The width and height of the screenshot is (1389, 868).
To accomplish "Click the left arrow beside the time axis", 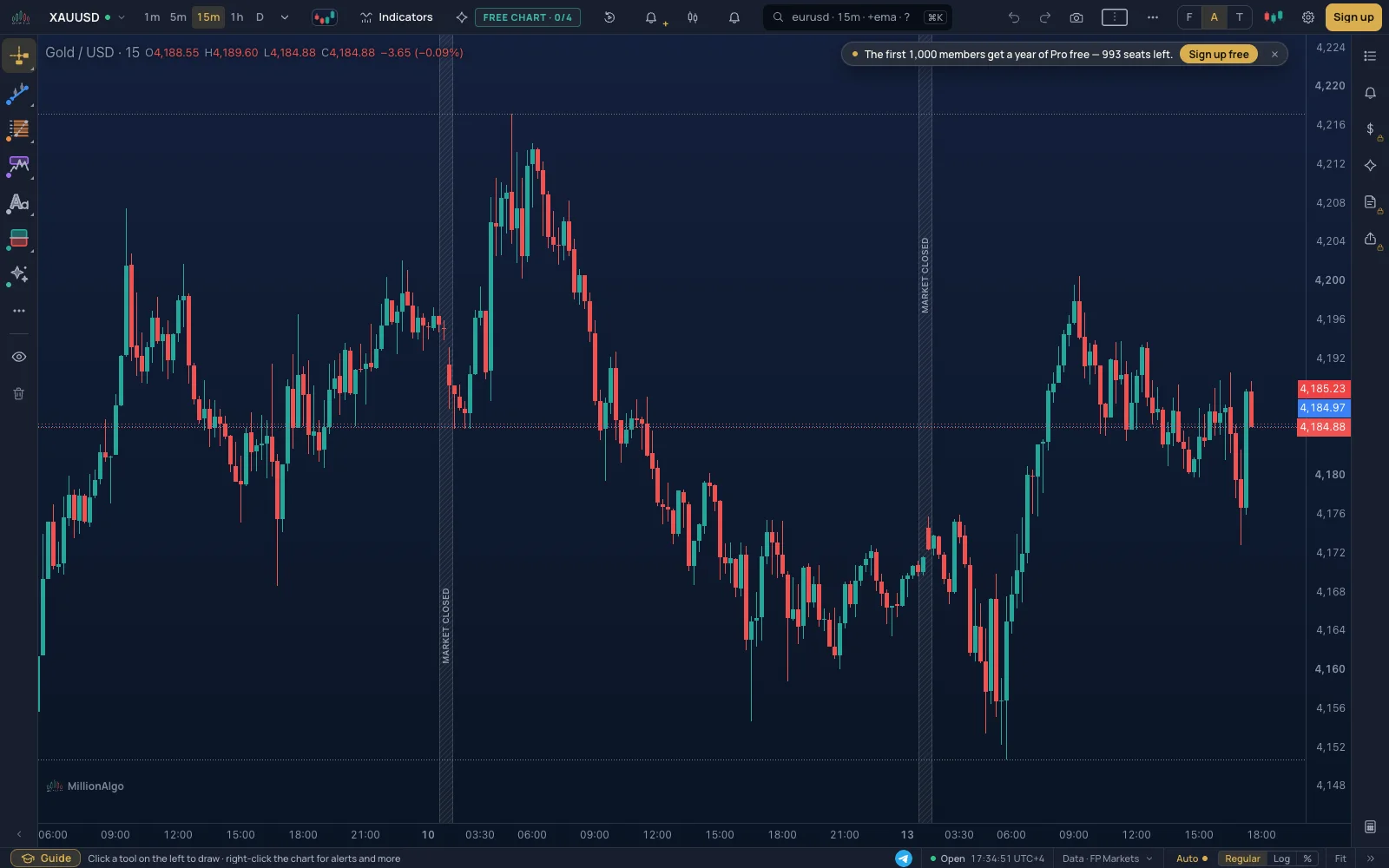I will click(19, 834).
